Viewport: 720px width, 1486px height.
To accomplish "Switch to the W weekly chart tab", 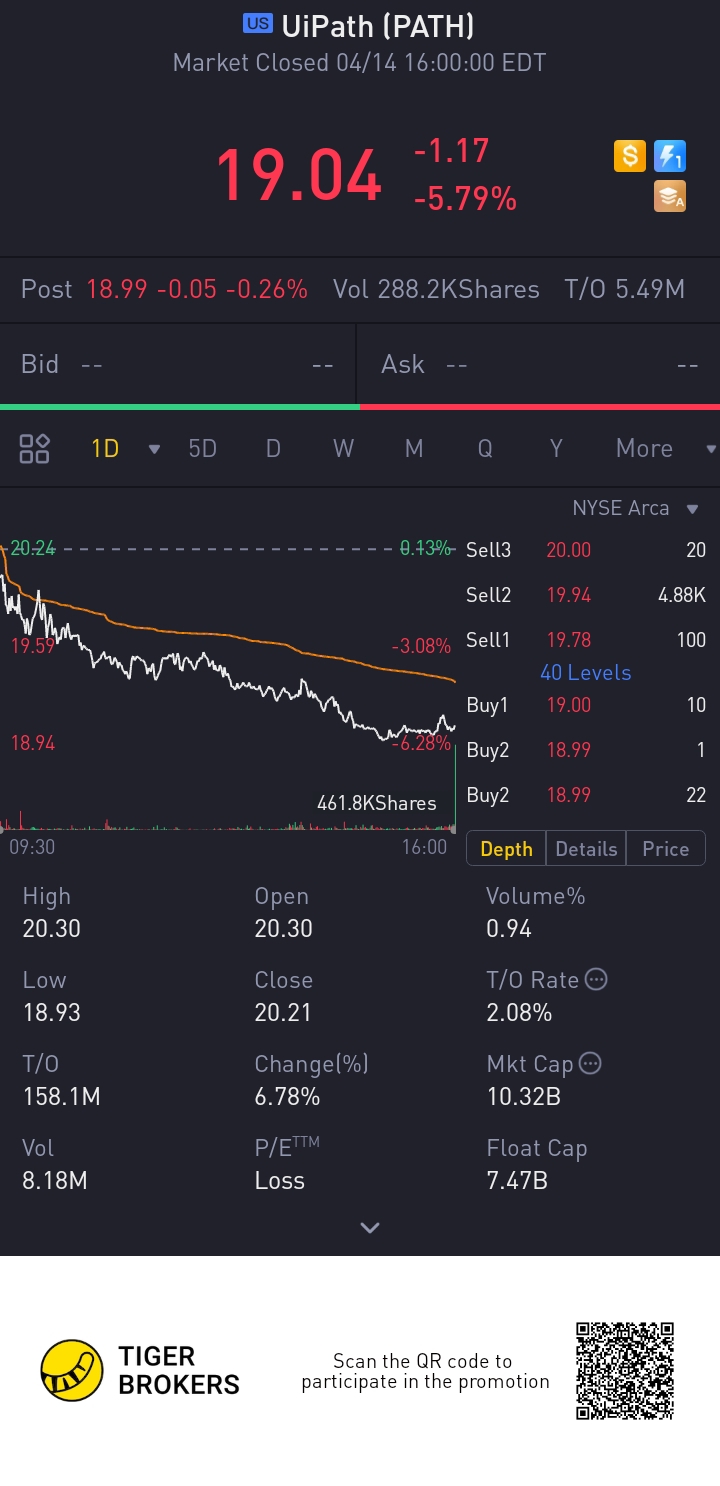I will [343, 448].
